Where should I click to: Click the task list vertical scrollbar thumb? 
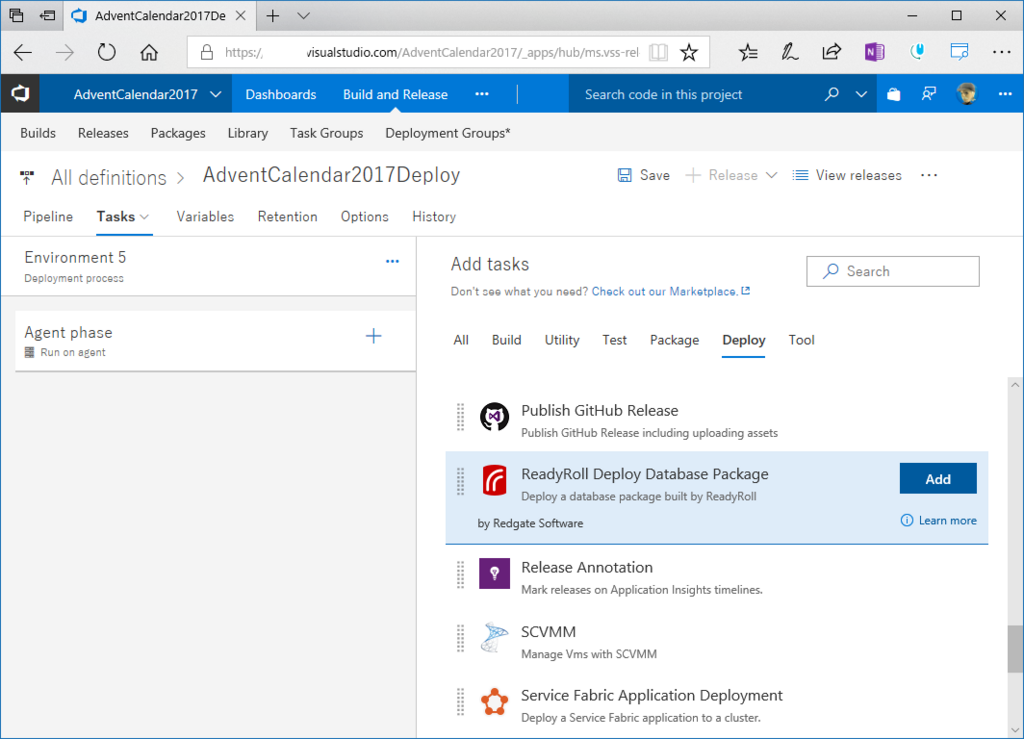(x=1015, y=648)
